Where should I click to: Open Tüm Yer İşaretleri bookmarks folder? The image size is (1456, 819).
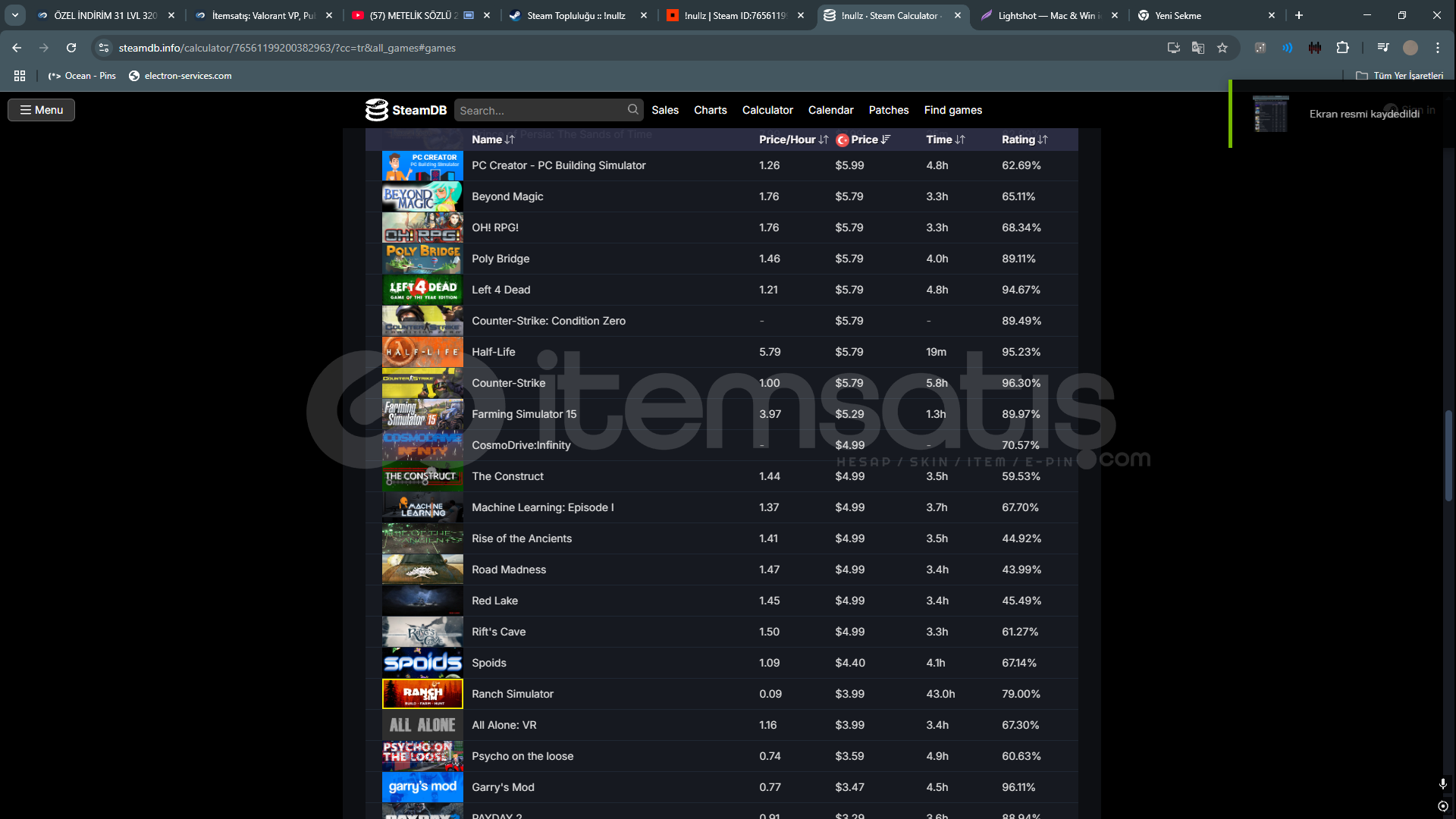coord(1400,76)
